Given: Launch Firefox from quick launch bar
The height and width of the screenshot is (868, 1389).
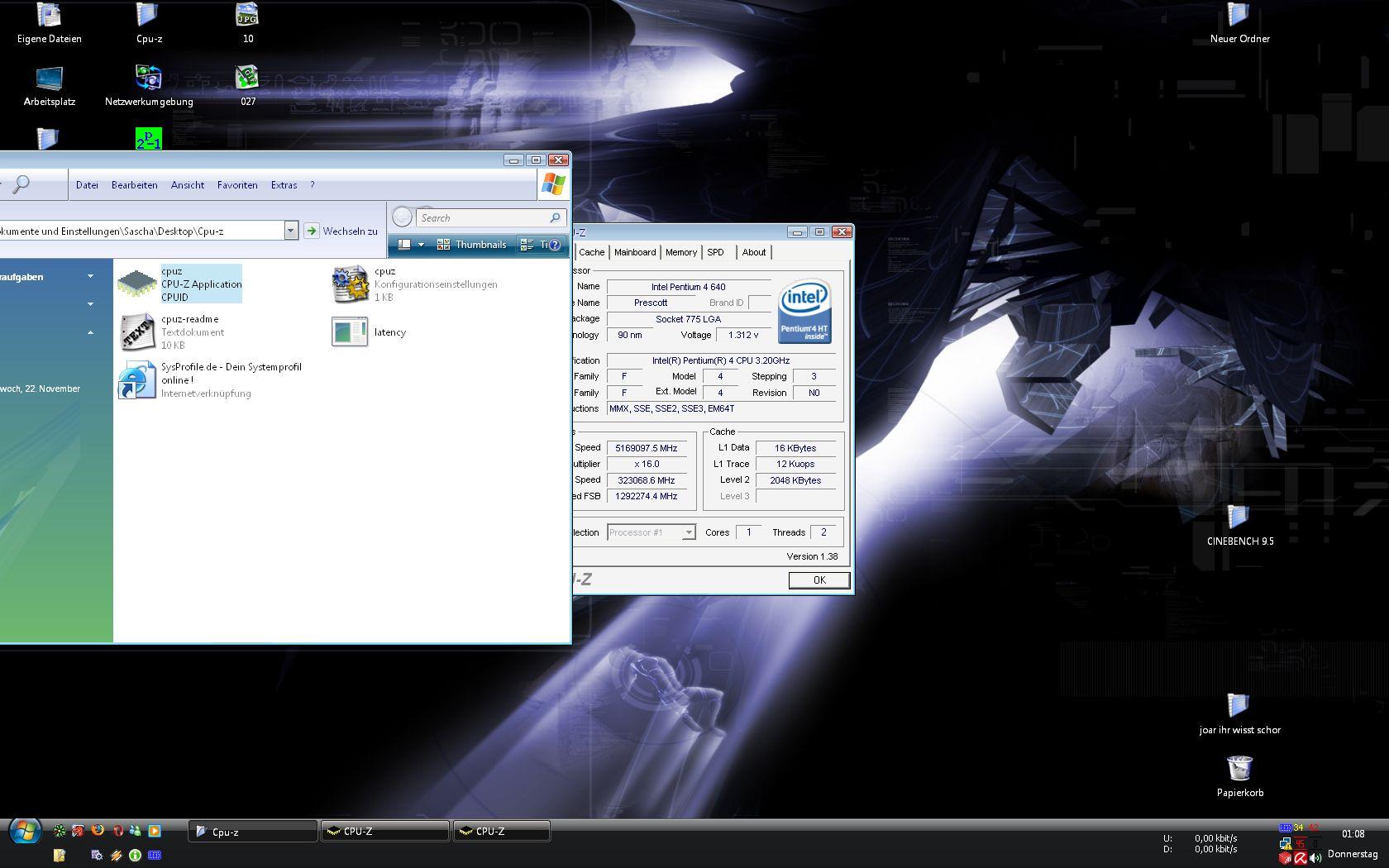Looking at the screenshot, I should (98, 830).
